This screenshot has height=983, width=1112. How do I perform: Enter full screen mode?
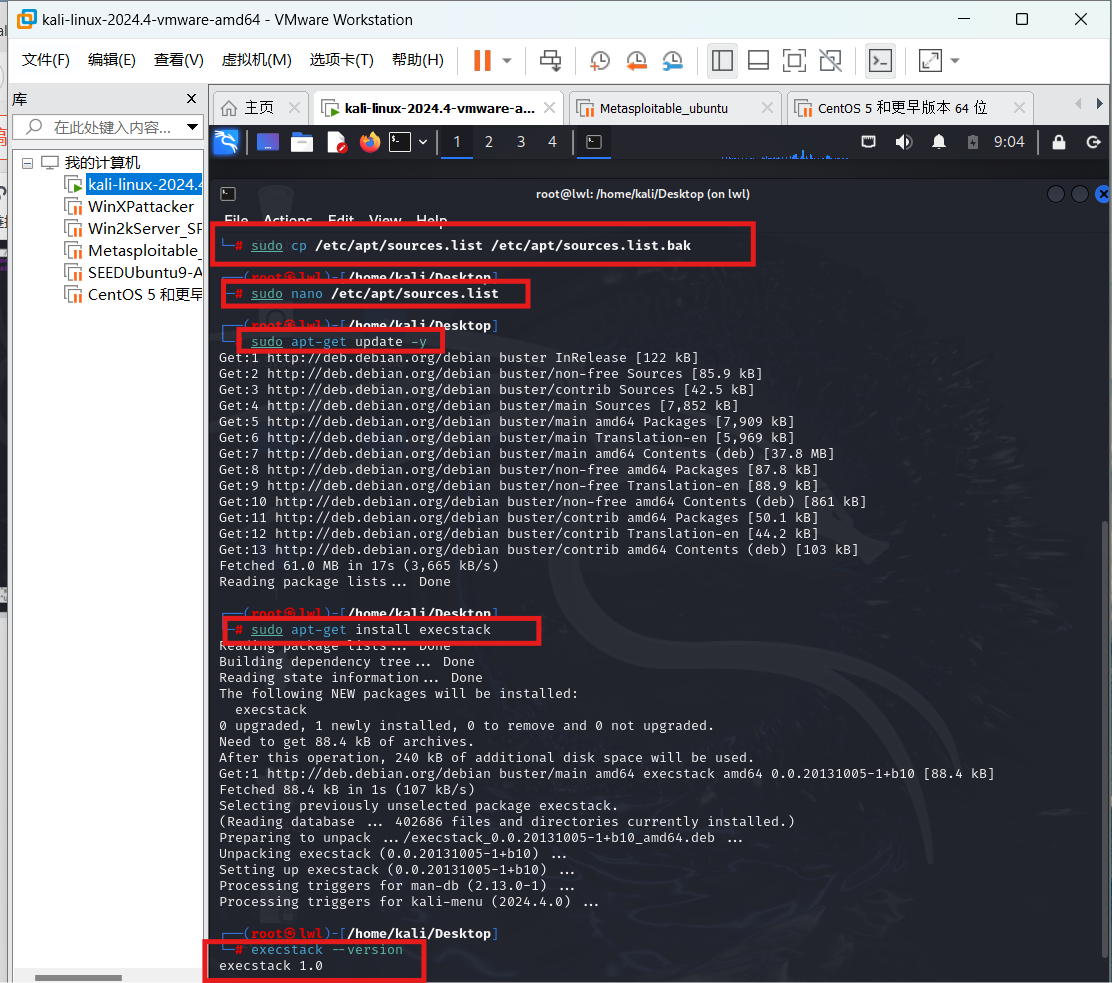(794, 60)
